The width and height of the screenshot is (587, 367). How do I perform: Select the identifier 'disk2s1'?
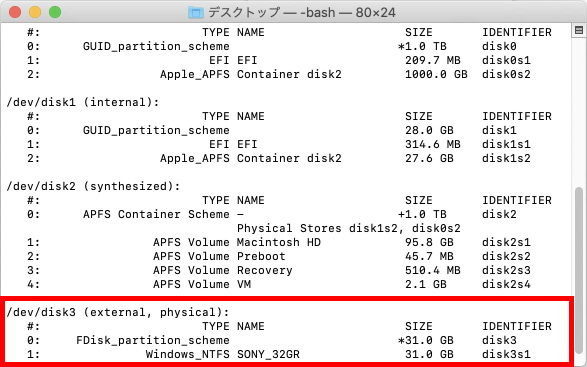506,242
